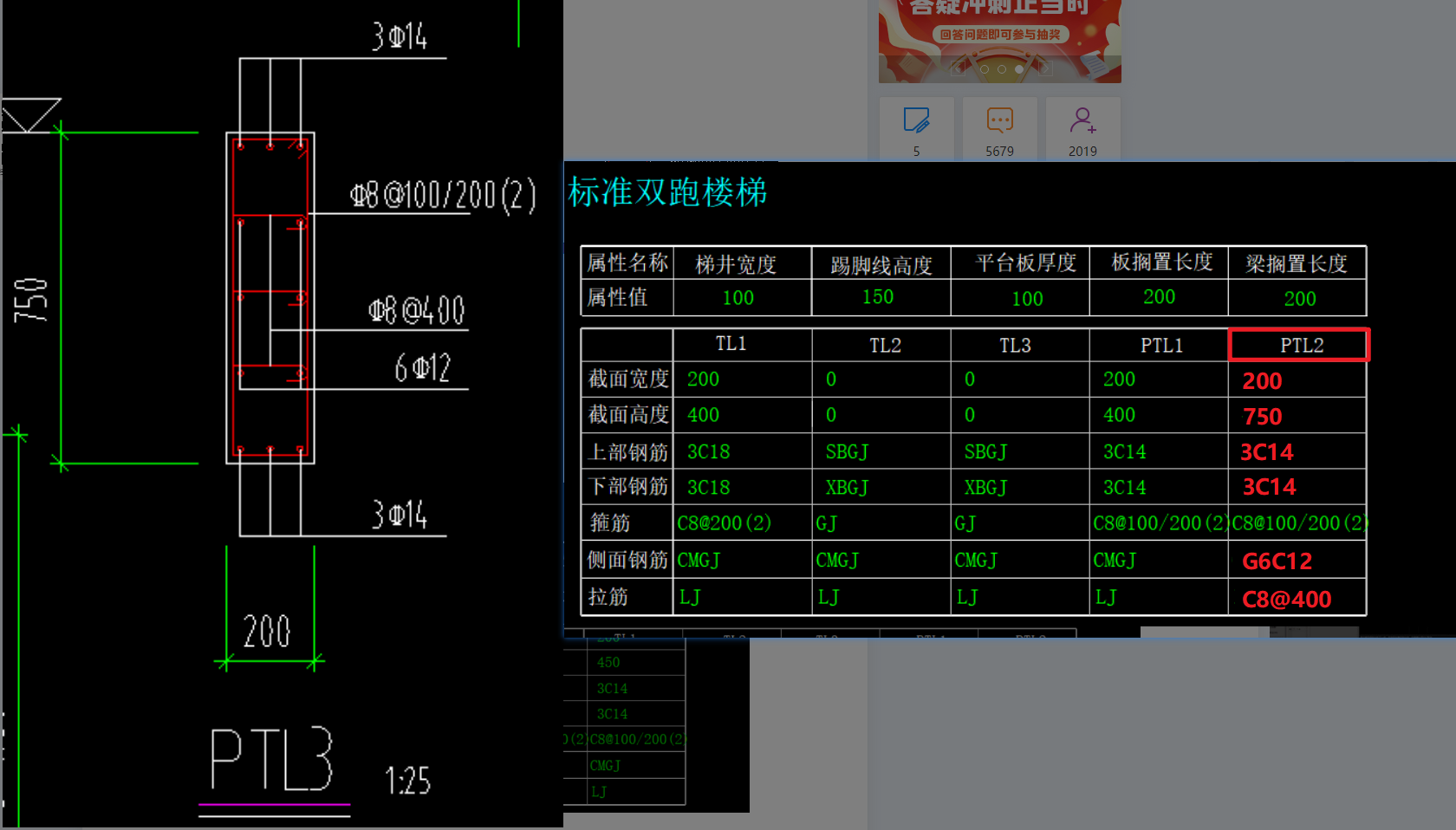Screen dimensions: 1456x830
Task: Click the top 3Φ14 rebar annotation
Action: pos(400,36)
